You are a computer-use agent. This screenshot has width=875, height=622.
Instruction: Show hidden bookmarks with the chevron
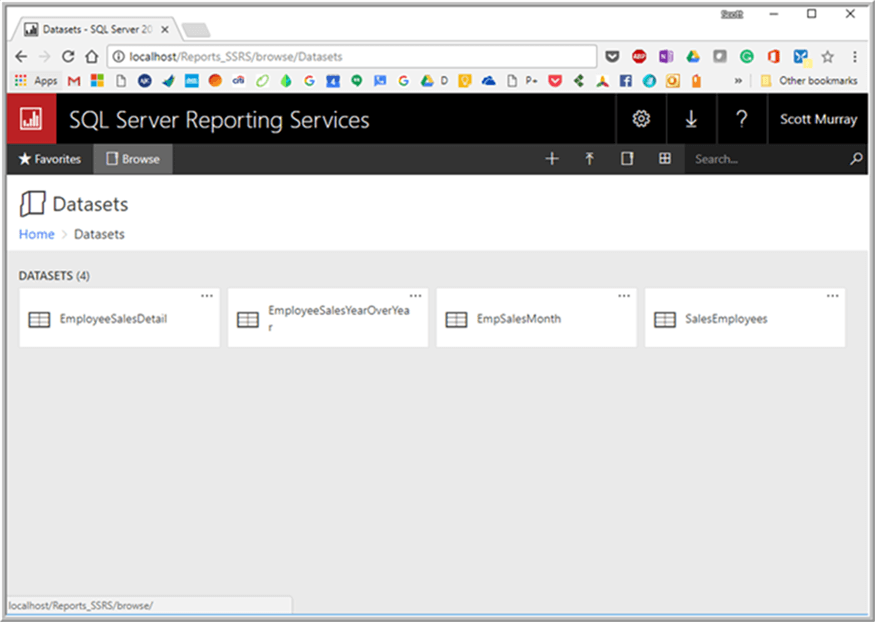click(x=738, y=81)
